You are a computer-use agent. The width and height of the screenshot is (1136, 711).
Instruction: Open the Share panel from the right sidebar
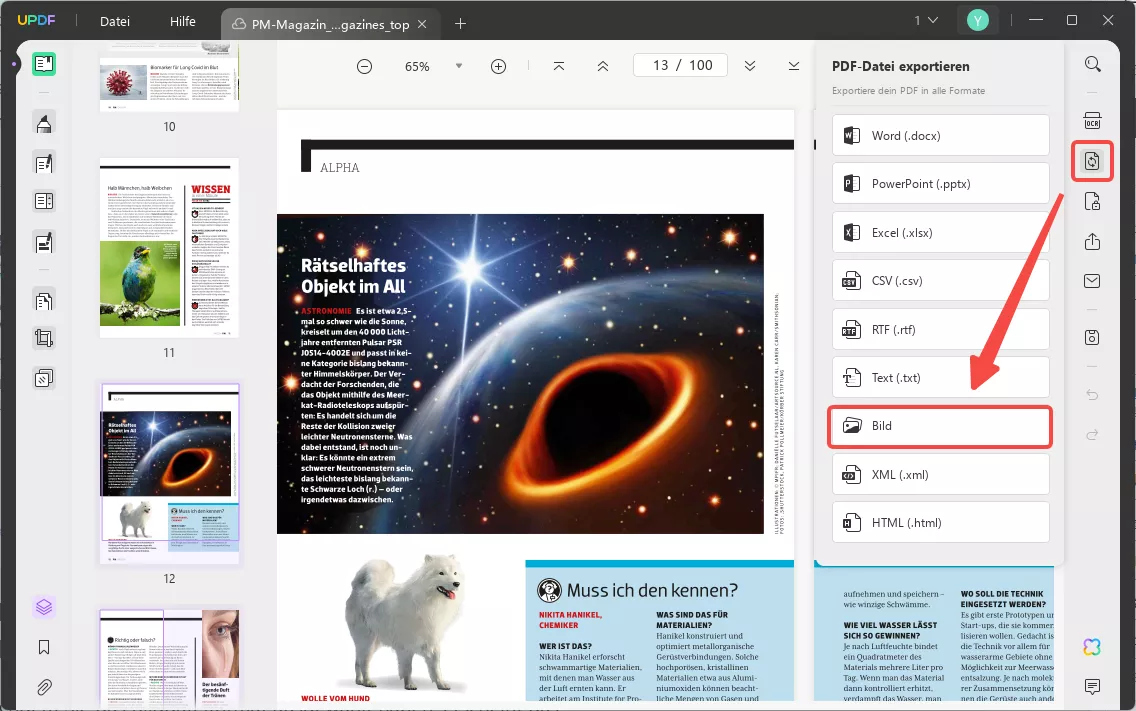click(1092, 241)
